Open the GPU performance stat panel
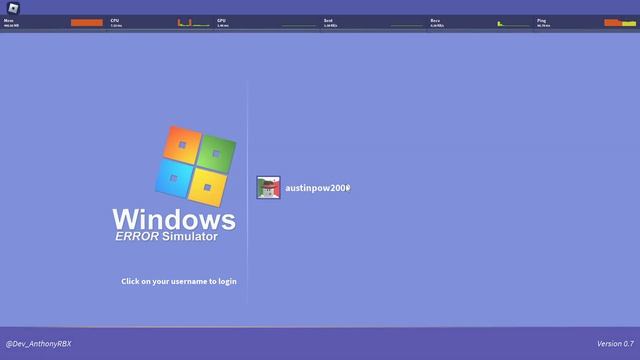 267,23
